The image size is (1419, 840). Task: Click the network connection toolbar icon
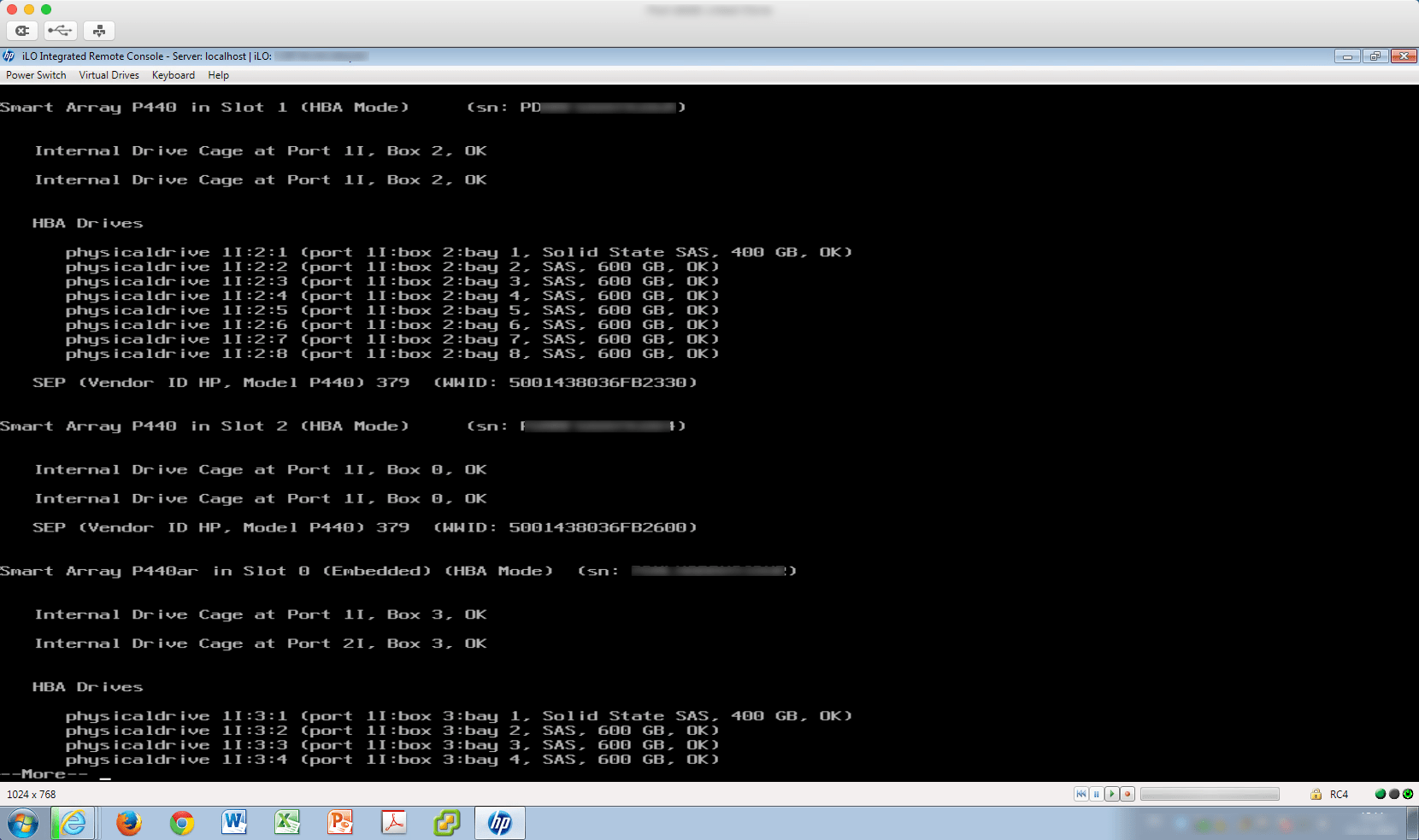[99, 31]
